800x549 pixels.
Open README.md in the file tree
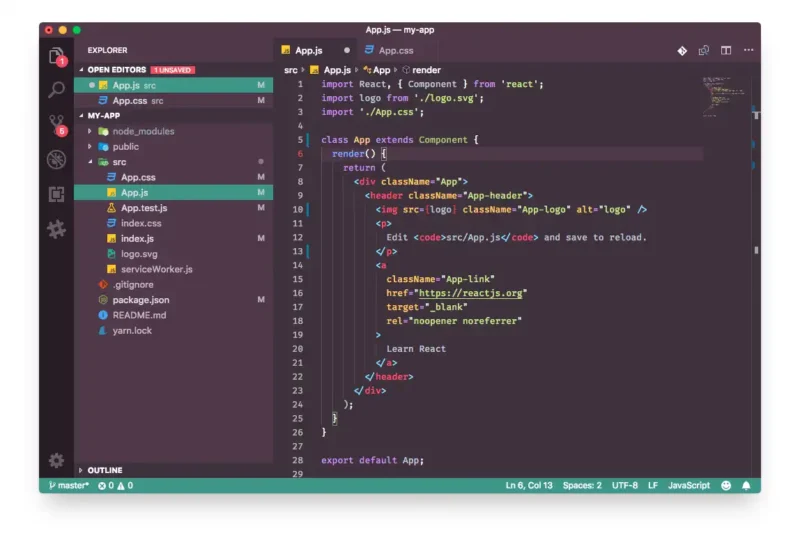(173, 315)
